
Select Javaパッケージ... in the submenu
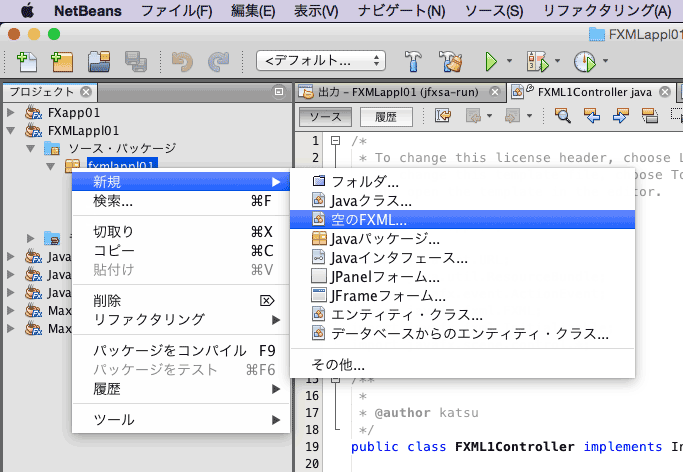click(463, 239)
